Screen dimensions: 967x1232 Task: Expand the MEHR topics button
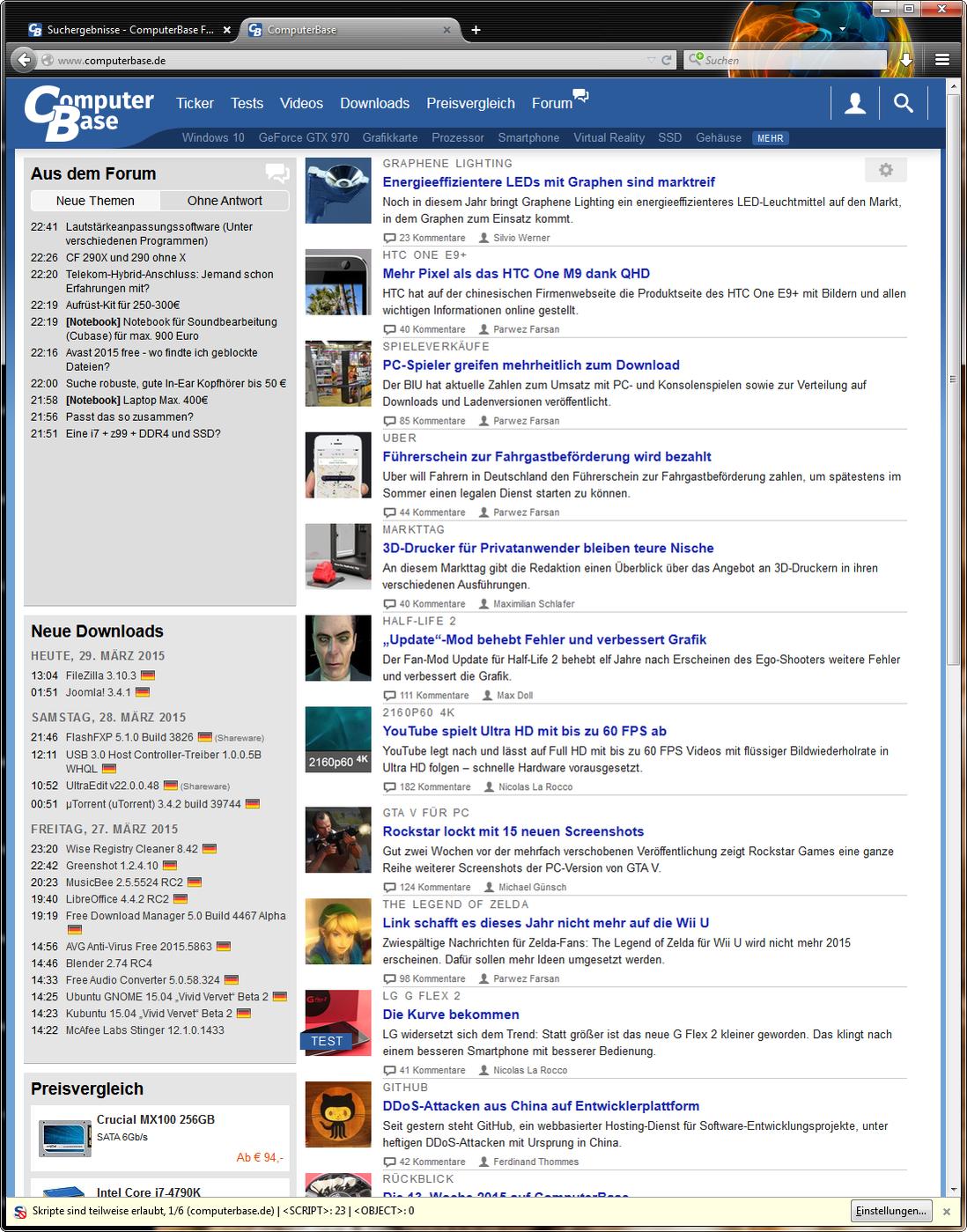coord(770,138)
